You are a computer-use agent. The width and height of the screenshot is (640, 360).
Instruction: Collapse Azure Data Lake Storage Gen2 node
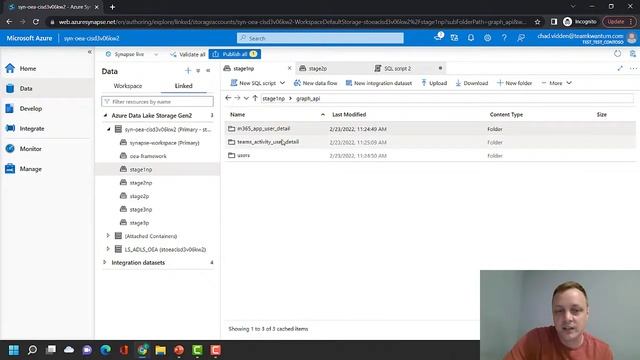[x=105, y=116]
